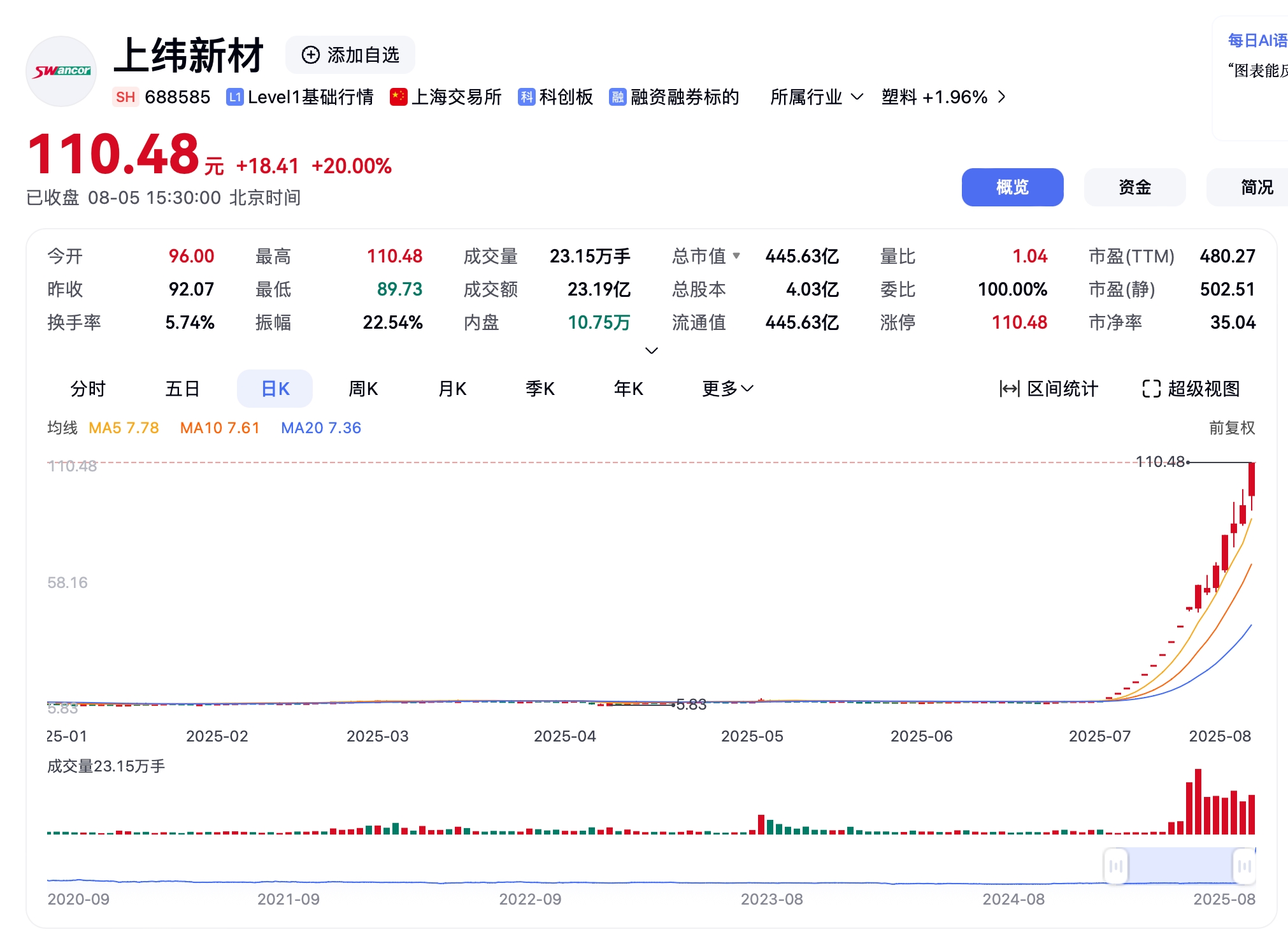
Task: Switch to the 资金 tab
Action: [1134, 187]
